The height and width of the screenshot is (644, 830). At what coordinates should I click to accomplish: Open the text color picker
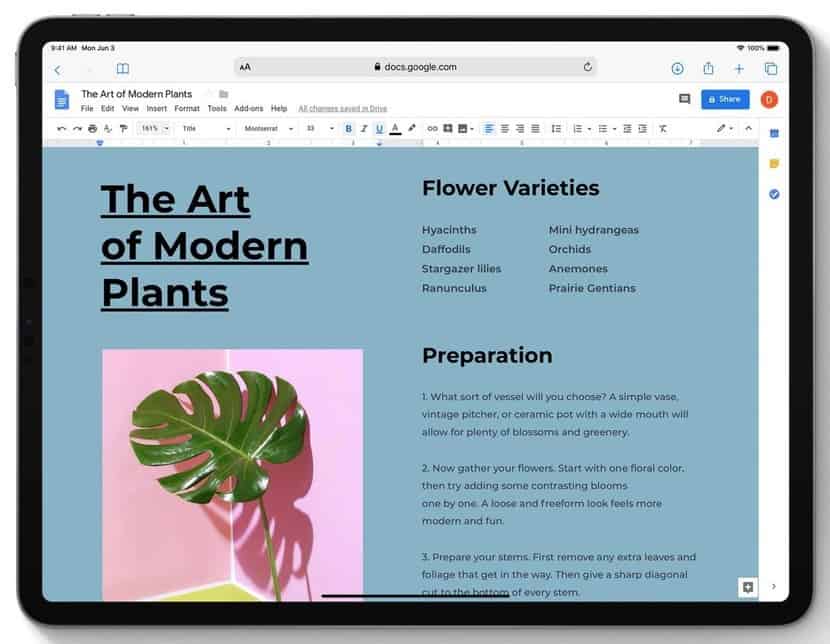[x=394, y=128]
